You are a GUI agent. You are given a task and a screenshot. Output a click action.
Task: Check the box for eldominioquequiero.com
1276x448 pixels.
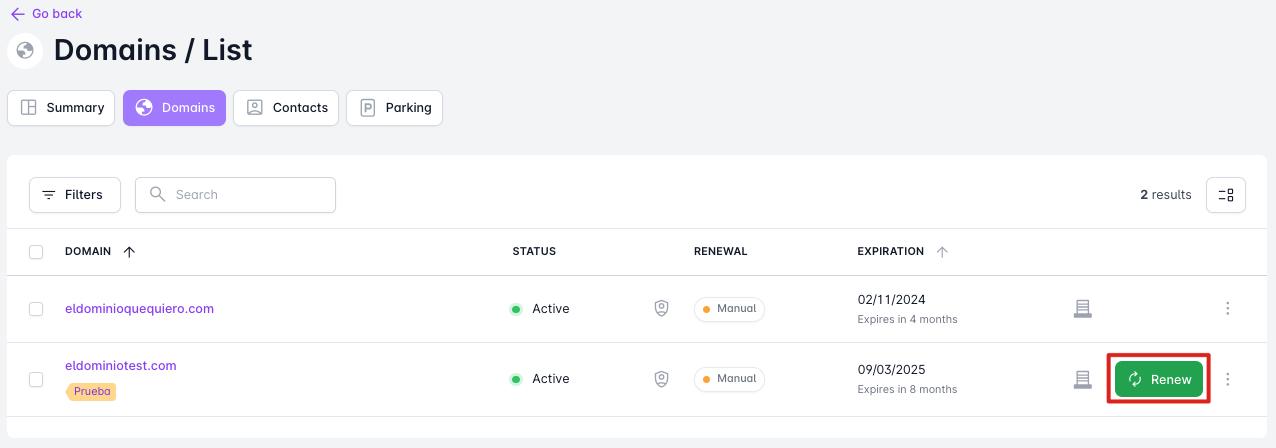[36, 309]
